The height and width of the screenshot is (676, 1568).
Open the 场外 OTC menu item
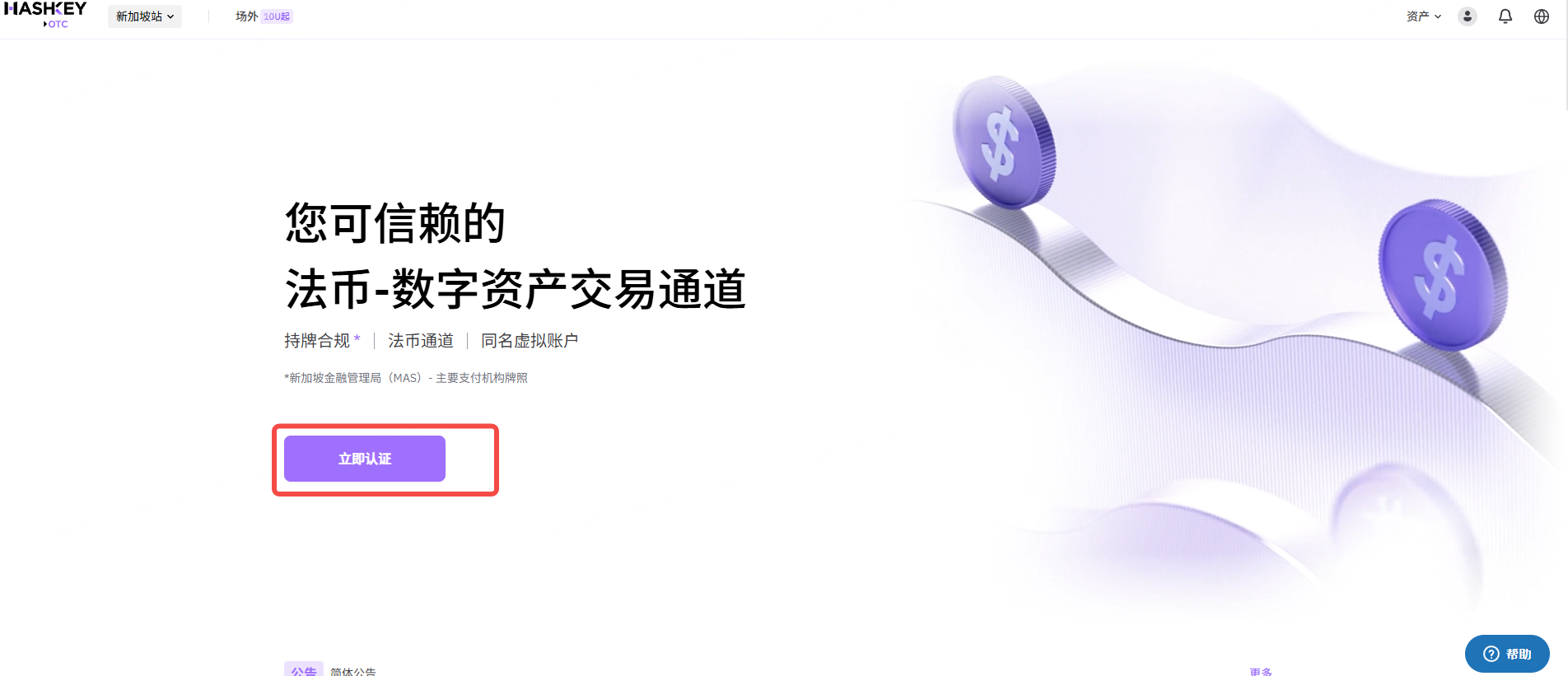[246, 16]
